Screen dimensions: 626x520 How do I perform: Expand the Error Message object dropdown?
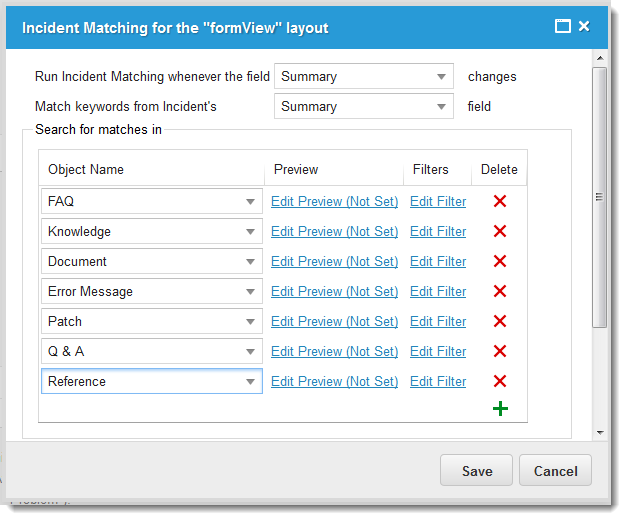pyautogui.click(x=250, y=292)
